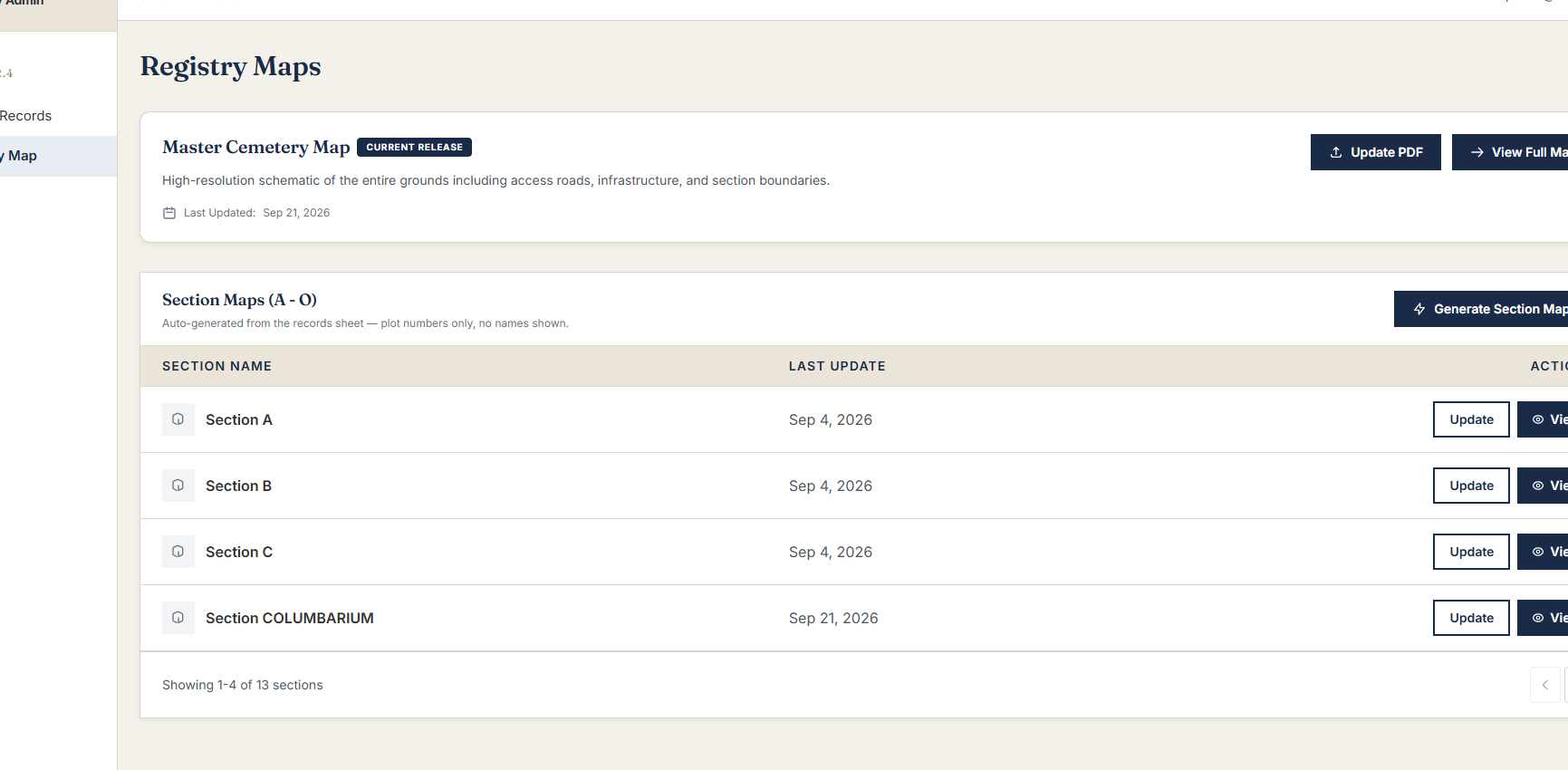Click the SECTION NAME column header

pos(217,366)
